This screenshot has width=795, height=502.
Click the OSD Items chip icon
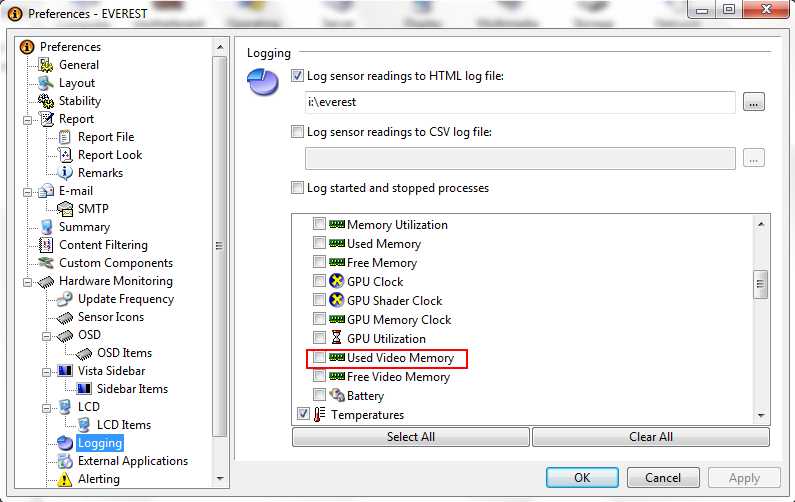pyautogui.click(x=84, y=353)
